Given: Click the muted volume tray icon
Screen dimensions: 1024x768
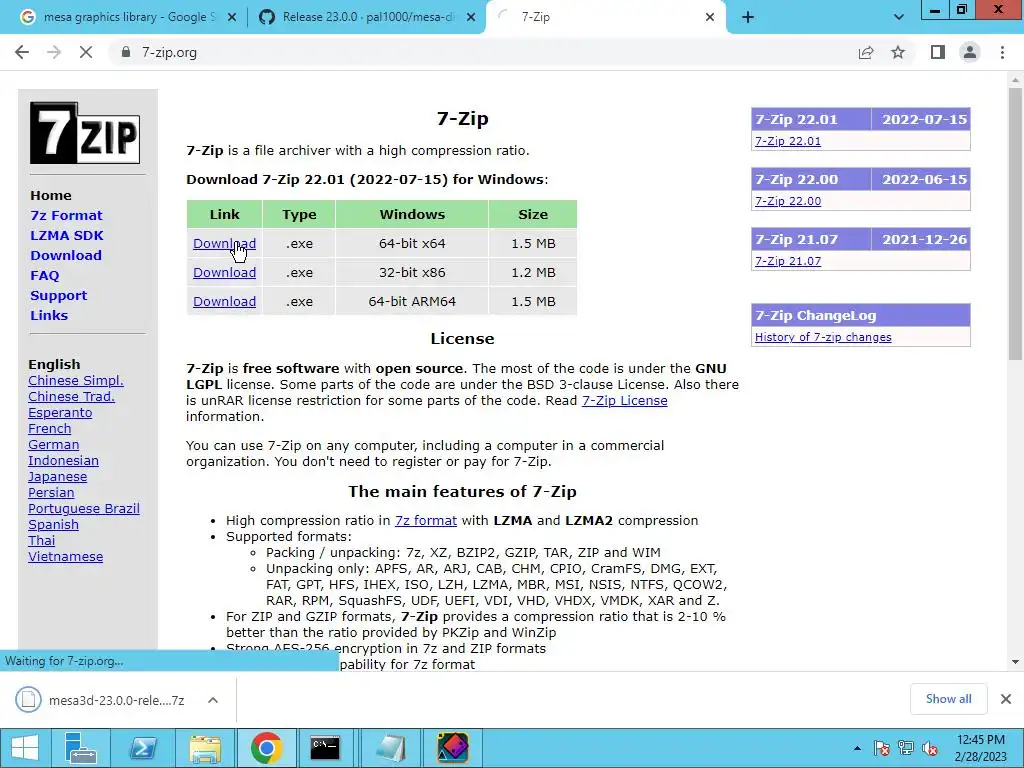Looking at the screenshot, I should 930,748.
